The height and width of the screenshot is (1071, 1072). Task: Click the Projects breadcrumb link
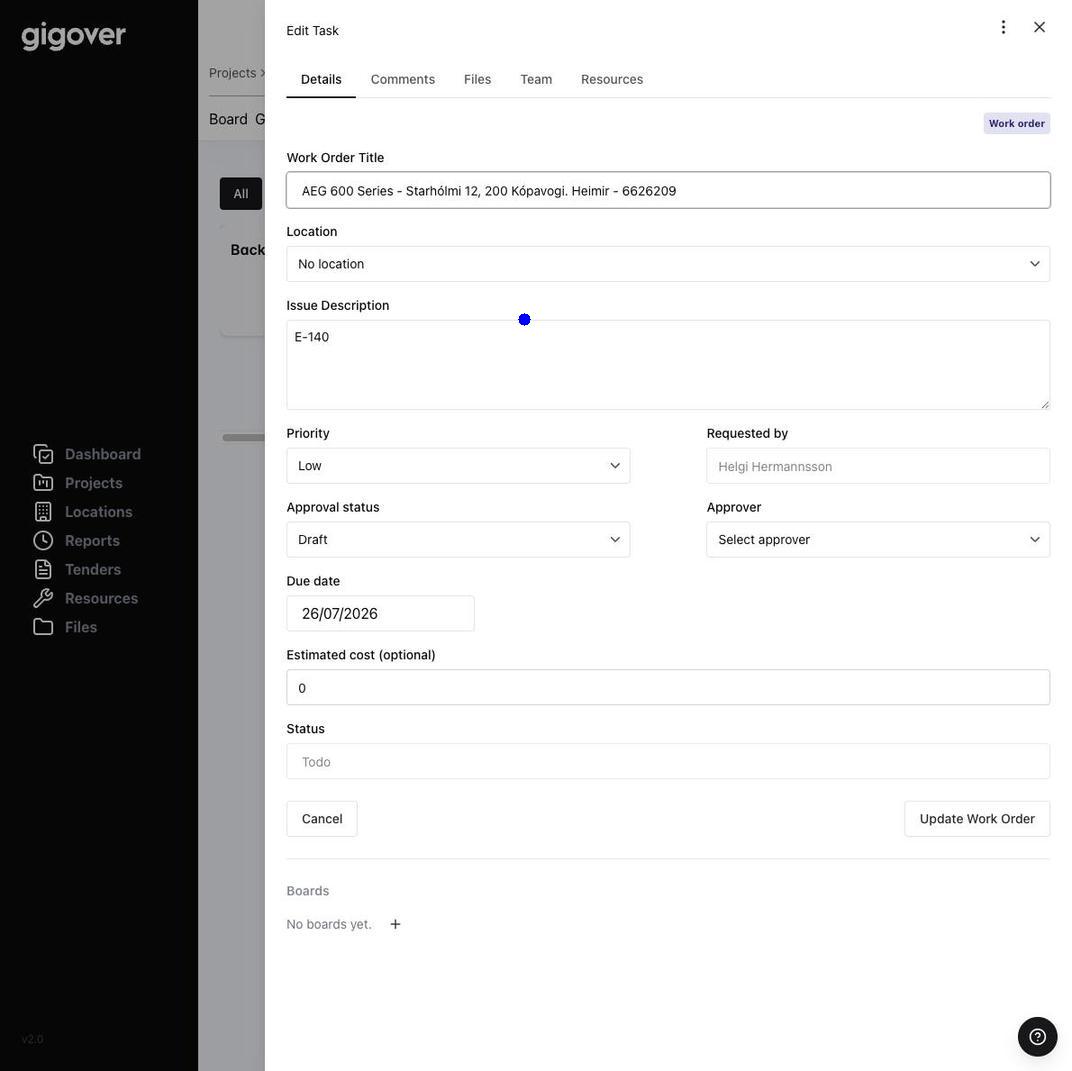[232, 72]
